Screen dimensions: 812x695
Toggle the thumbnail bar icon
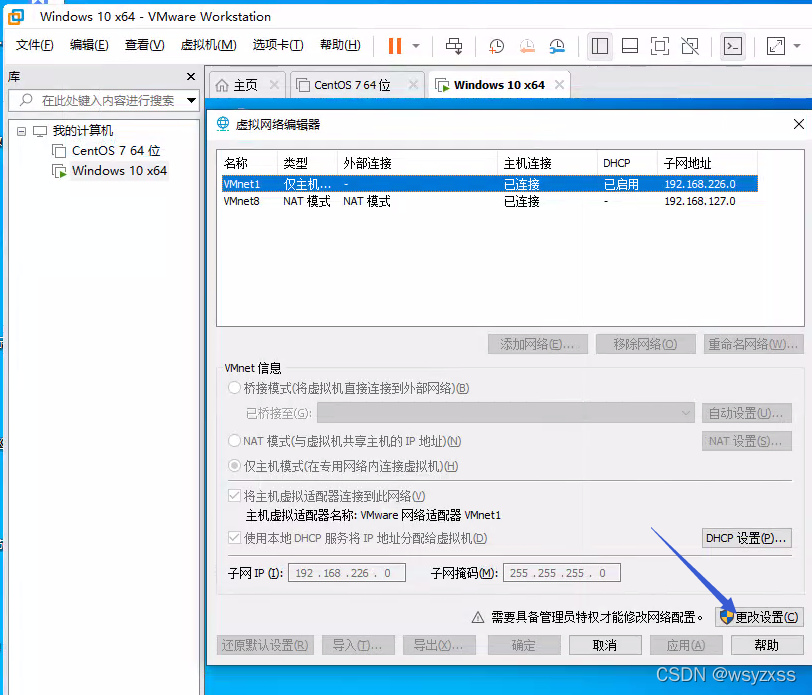(x=630, y=46)
